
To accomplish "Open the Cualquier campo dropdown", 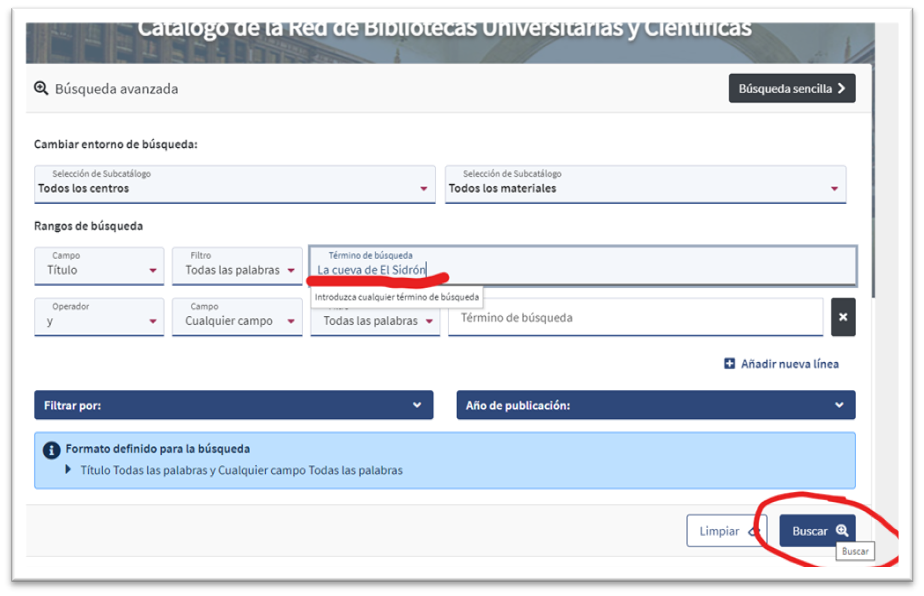I will pyautogui.click(x=237, y=320).
